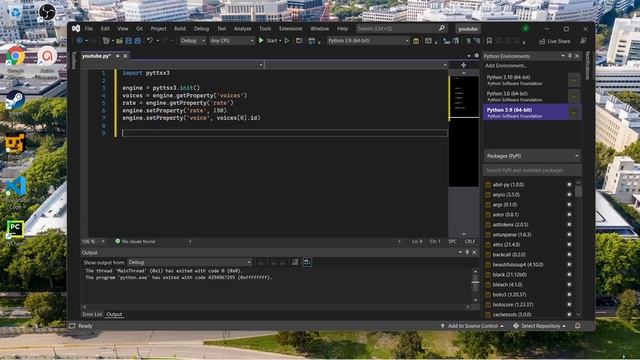The width and height of the screenshot is (640, 360).
Task: Pin the youtube.py tab
Action: [x=118, y=56]
